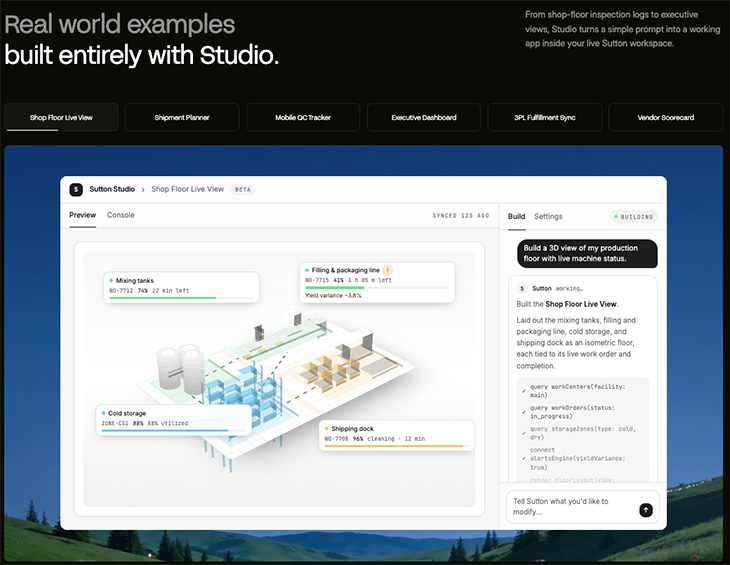
Task: Select the Build tab
Action: click(516, 216)
